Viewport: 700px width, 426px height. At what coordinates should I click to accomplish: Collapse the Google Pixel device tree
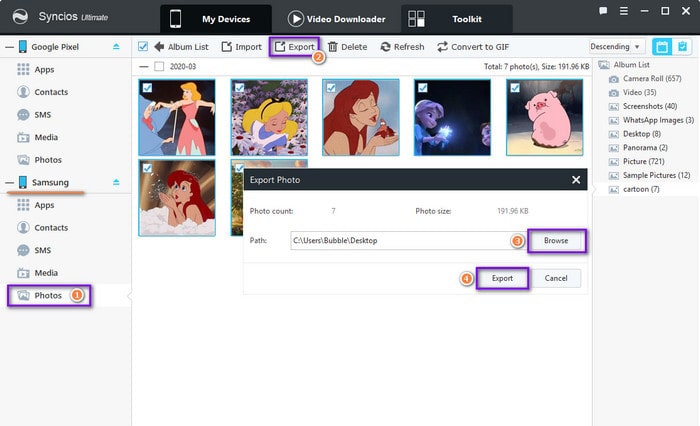click(x=9, y=47)
